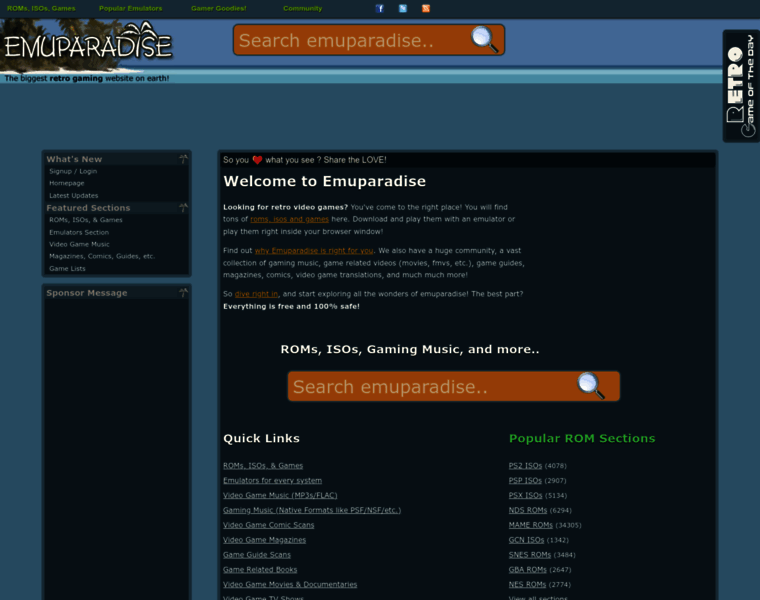Open Video Game Music (MP3s/FLAC) link
Screen dimensions: 760x600
280,495
